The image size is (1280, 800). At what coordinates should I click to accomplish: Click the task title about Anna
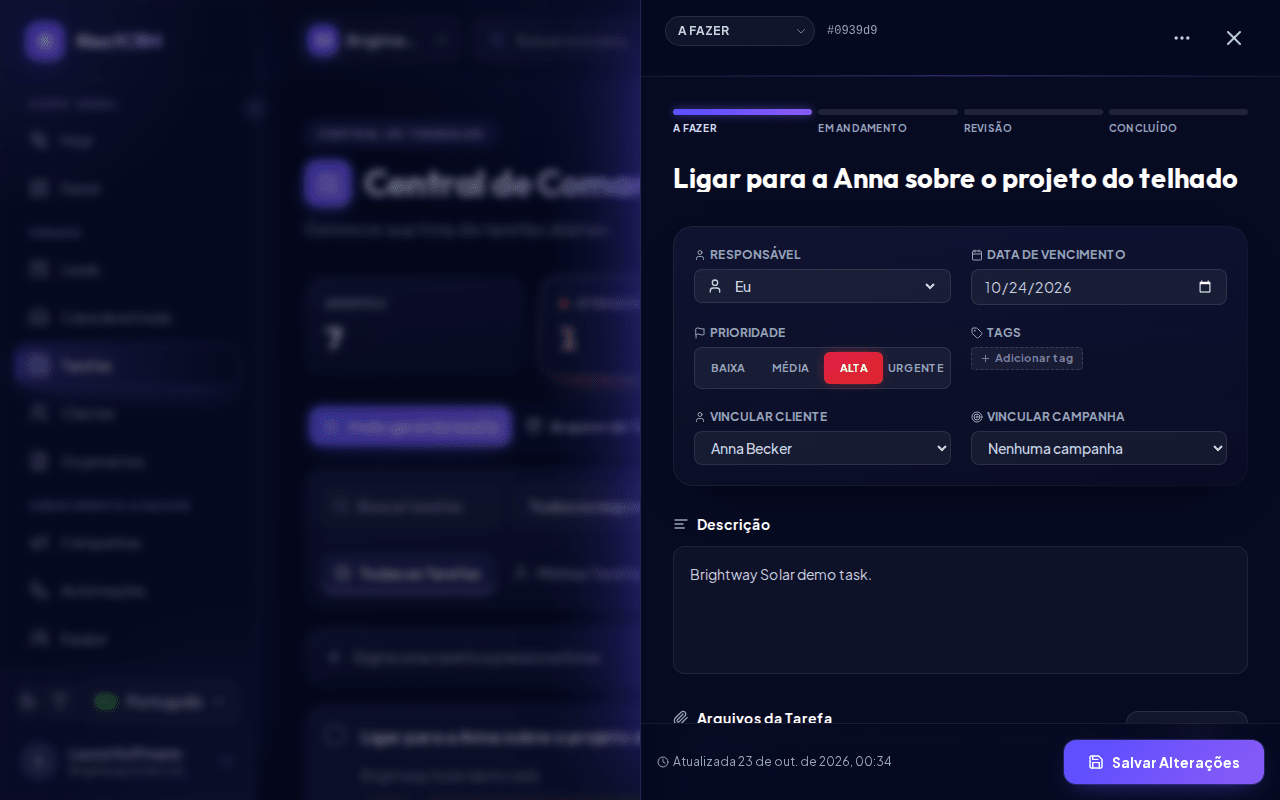point(955,179)
